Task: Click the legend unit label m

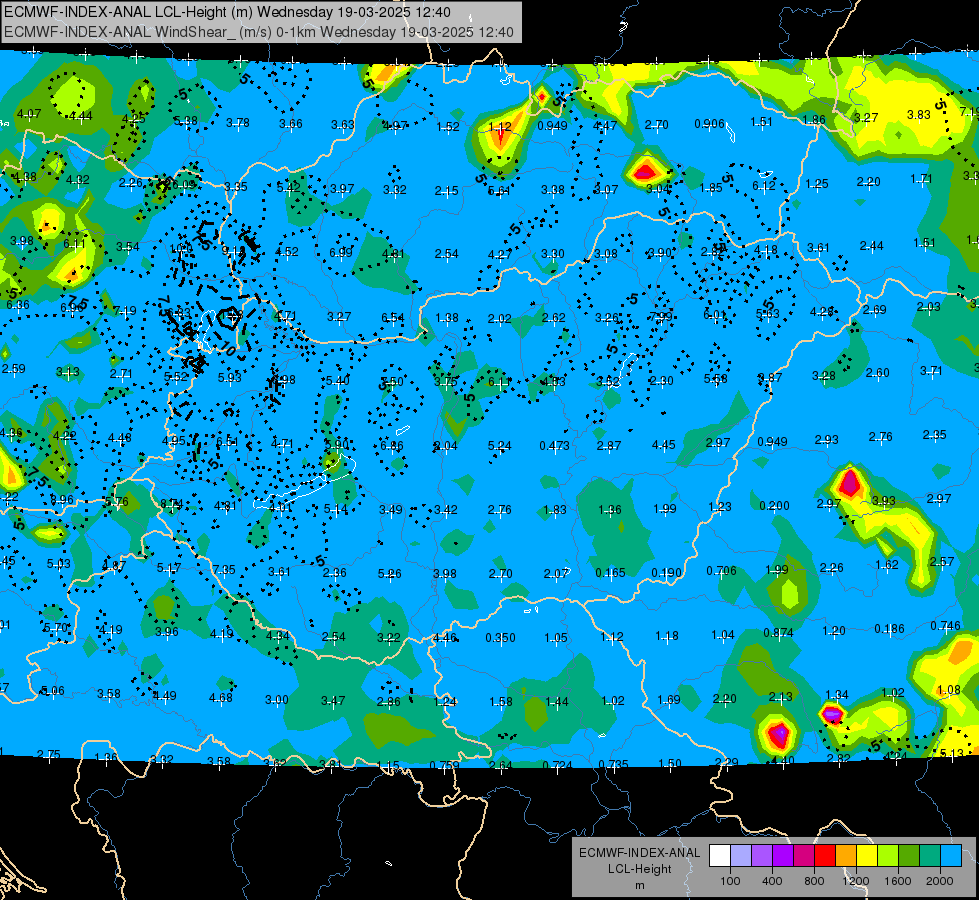Action: [x=640, y=886]
